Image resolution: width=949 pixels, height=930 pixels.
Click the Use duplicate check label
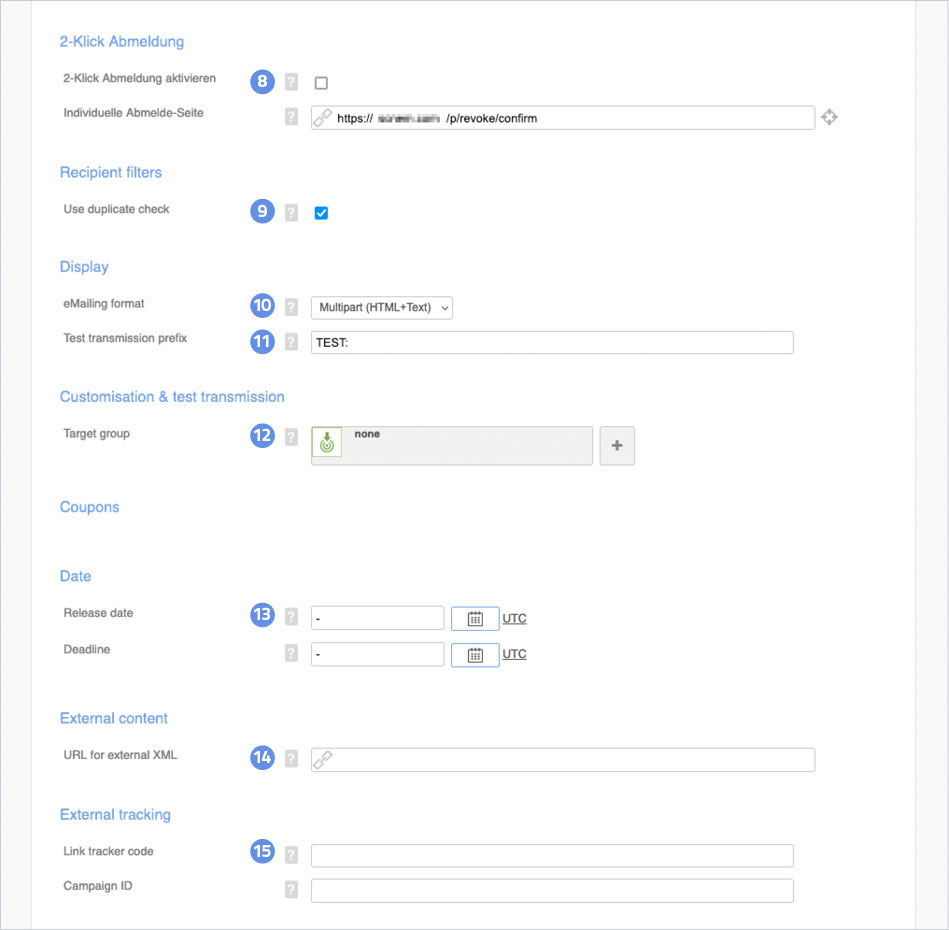(x=116, y=209)
